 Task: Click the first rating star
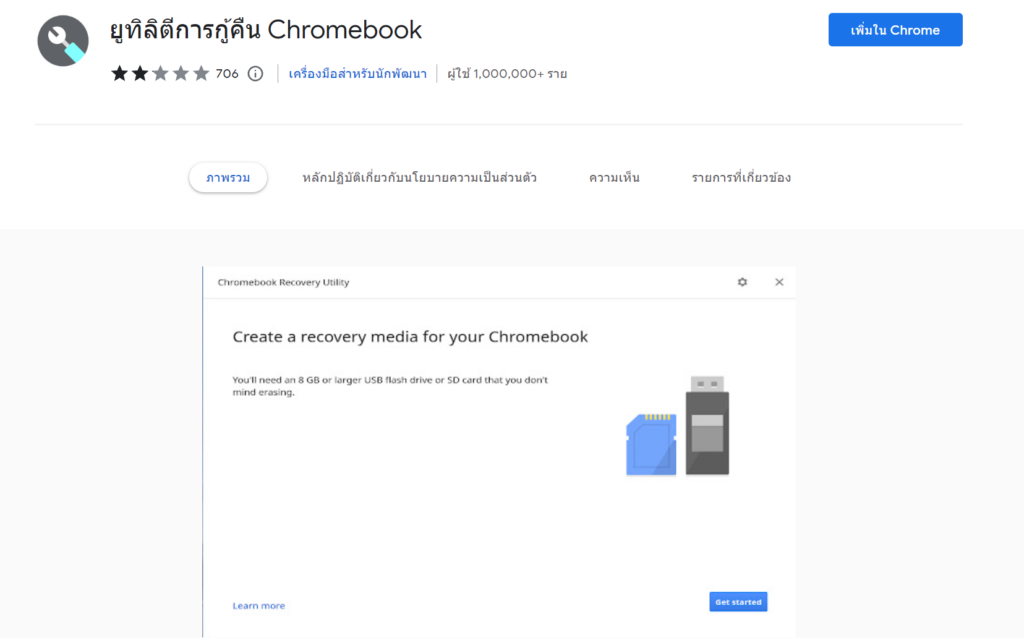(120, 73)
